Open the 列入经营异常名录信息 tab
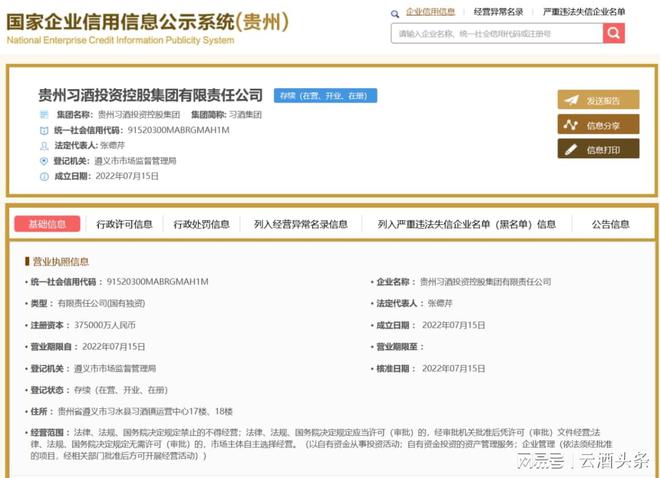This screenshot has height=478, width=660. pos(301,224)
